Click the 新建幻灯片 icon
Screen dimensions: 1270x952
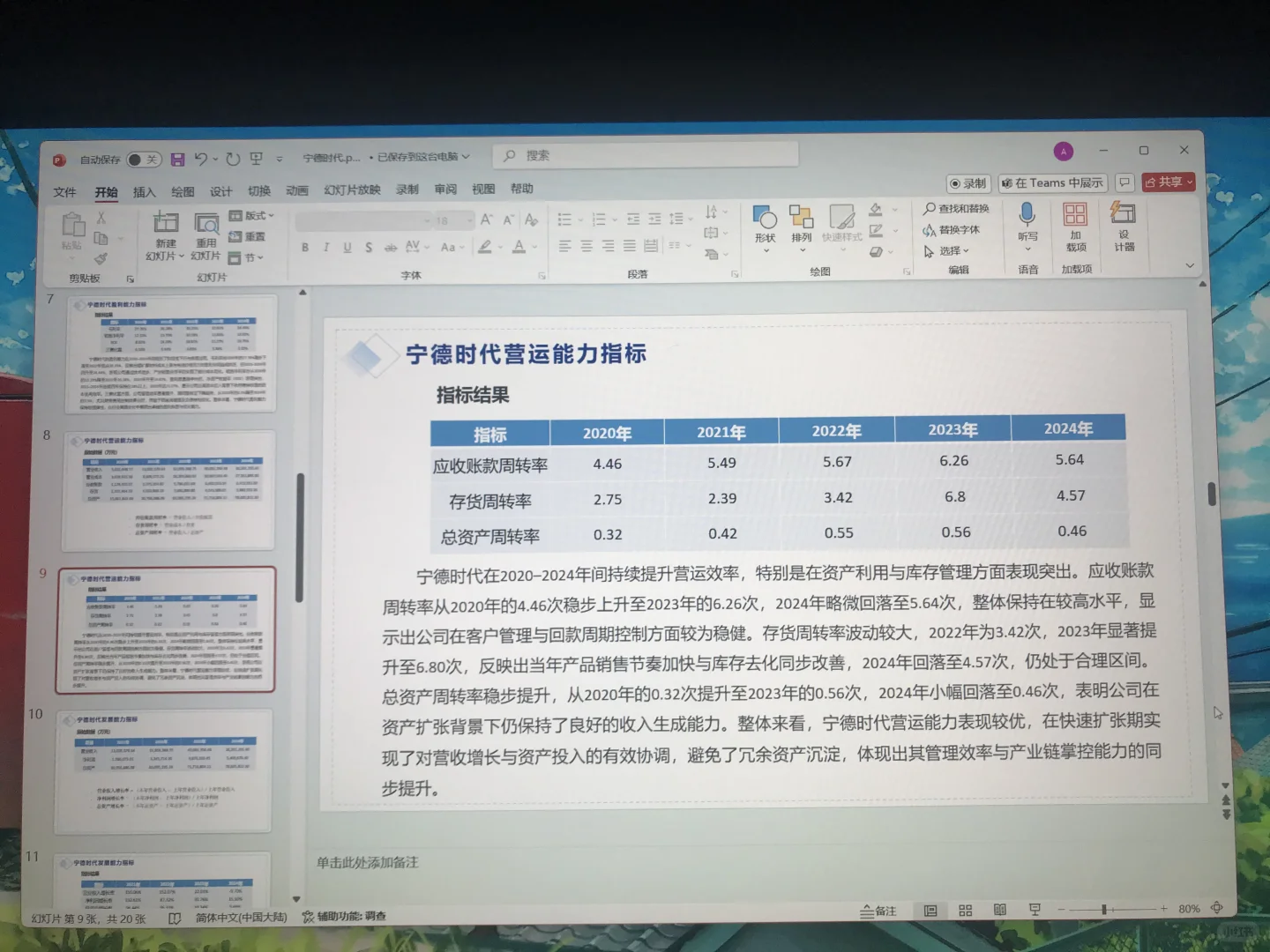[x=166, y=223]
